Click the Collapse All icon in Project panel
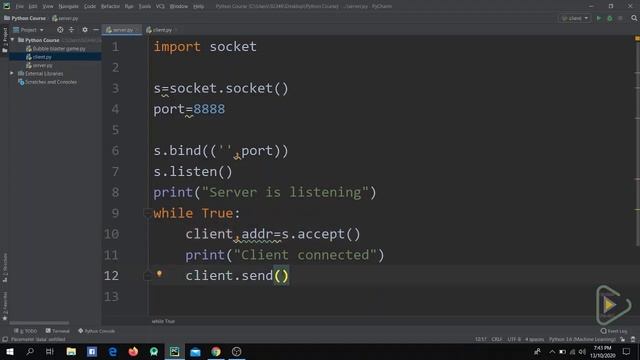The width and height of the screenshot is (640, 360). pyautogui.click(x=71, y=30)
